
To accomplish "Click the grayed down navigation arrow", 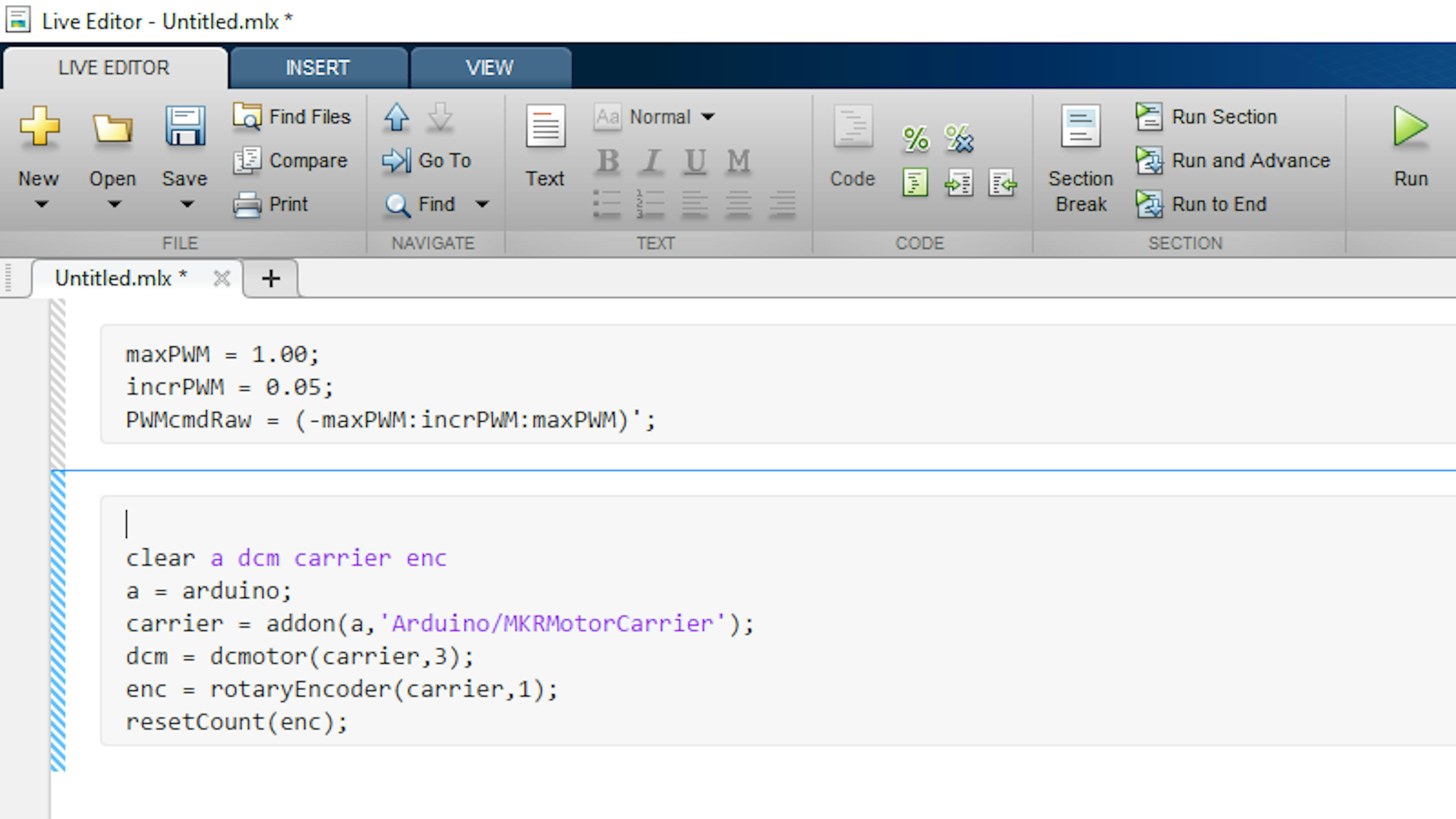I will 440,117.
